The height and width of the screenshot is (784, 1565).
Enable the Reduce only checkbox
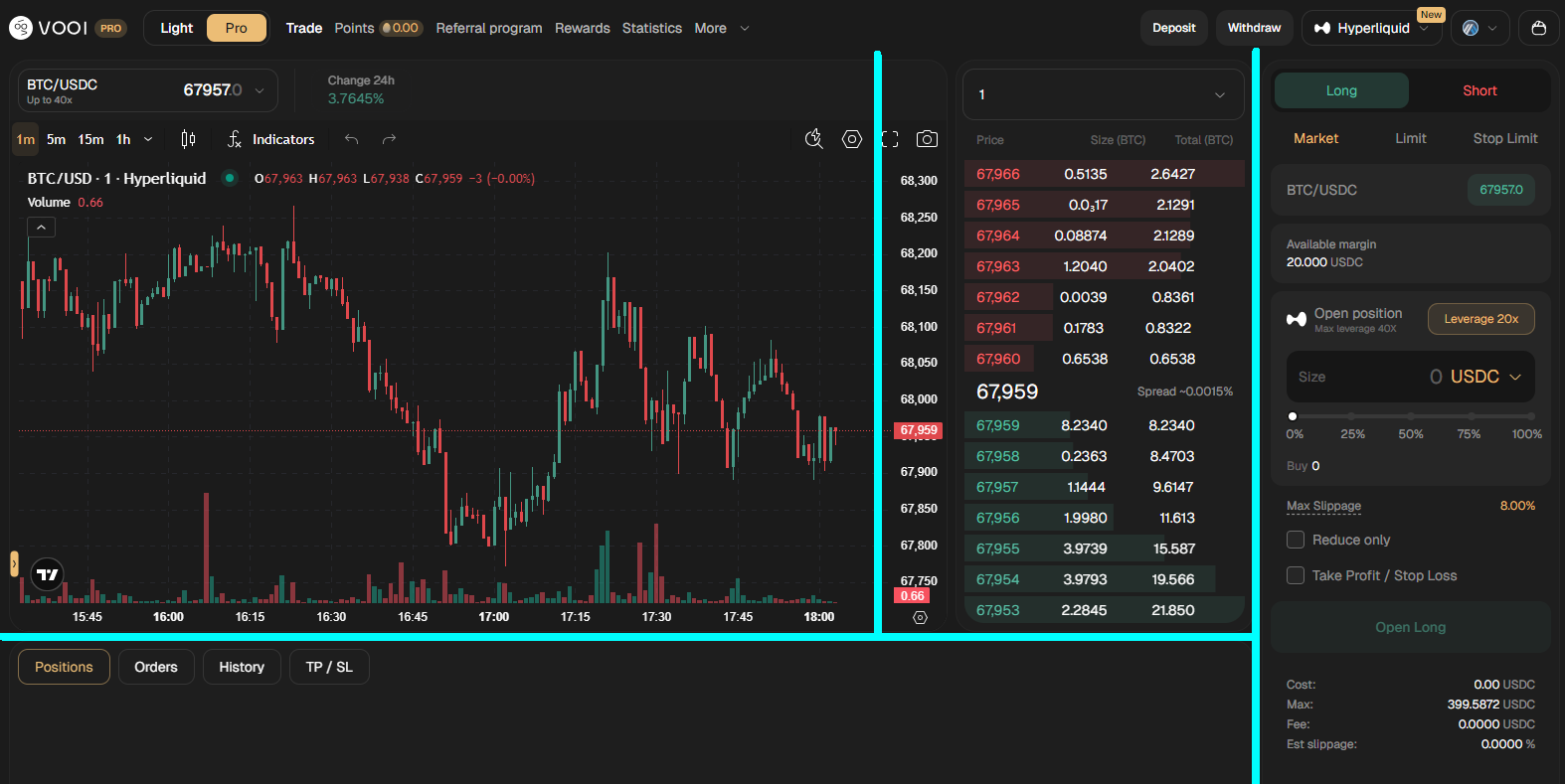pos(1296,540)
